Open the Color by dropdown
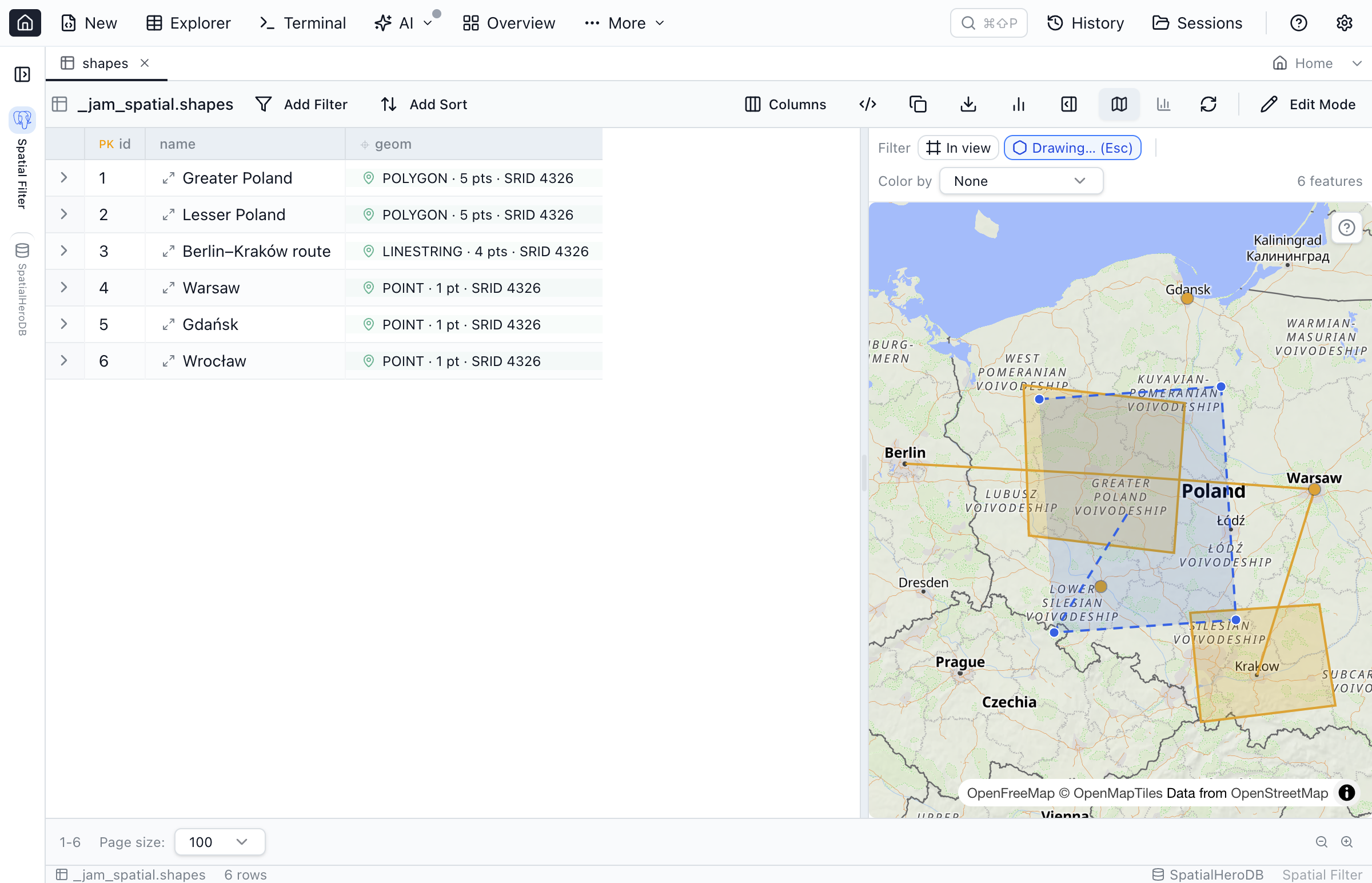Viewport: 1372px width, 883px height. (x=1021, y=181)
